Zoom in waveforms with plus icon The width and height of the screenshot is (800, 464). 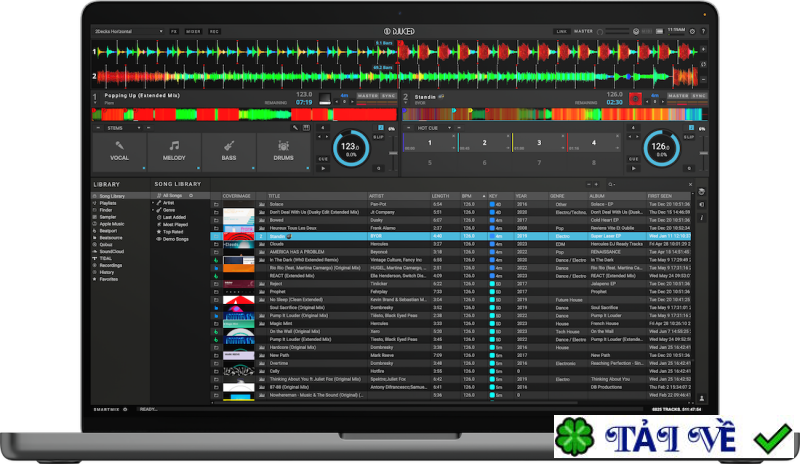point(703,49)
